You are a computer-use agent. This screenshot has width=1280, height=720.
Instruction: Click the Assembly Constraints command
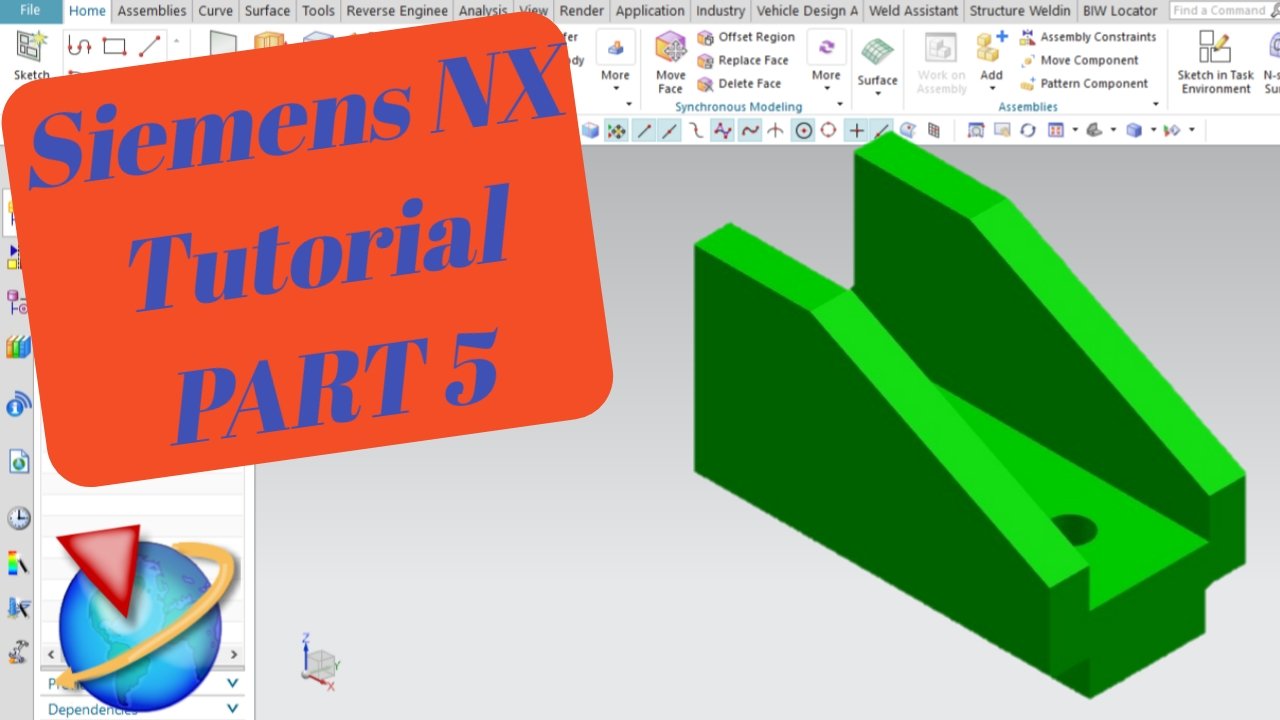(1087, 37)
